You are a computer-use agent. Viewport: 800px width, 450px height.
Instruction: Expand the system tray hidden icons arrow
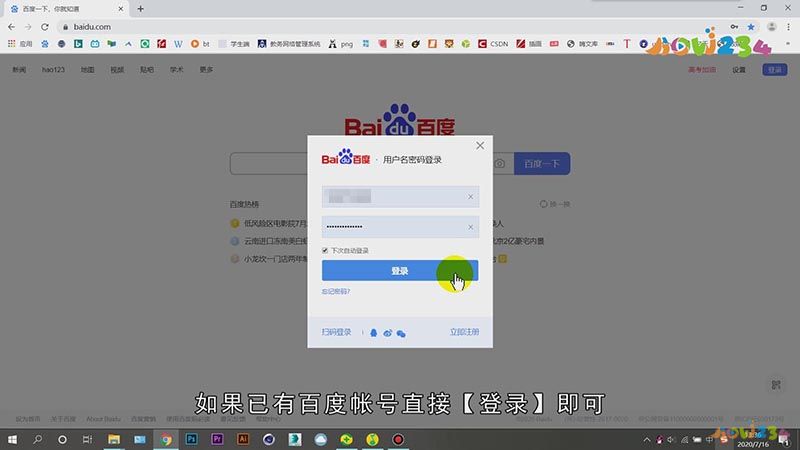coord(646,440)
